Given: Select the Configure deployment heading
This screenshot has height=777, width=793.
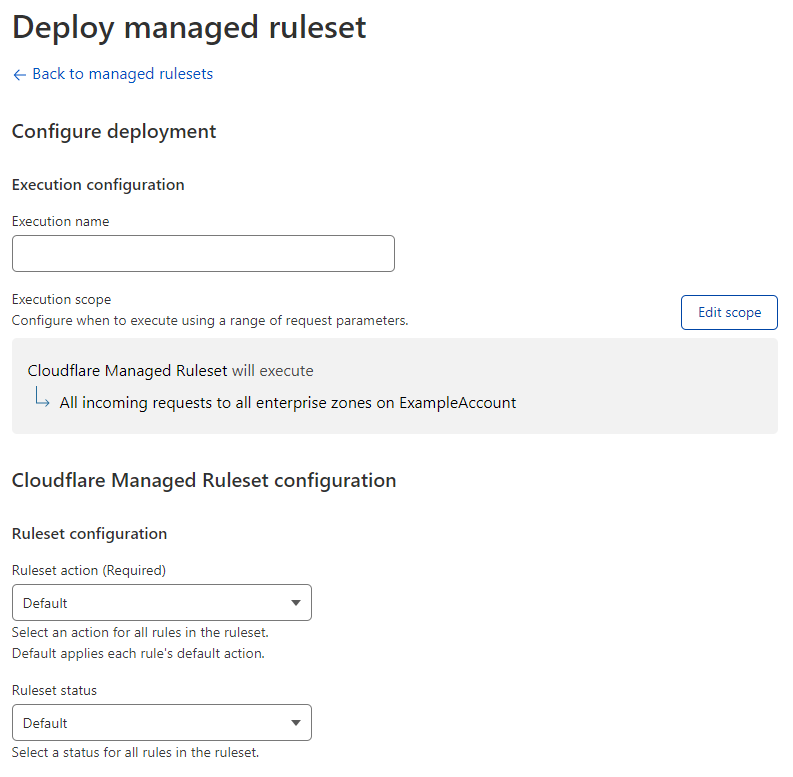Looking at the screenshot, I should (x=113, y=131).
